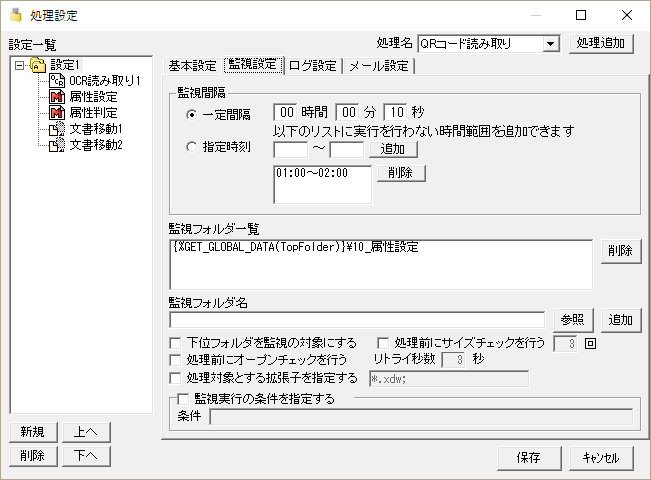Select the 一定間隔 radio button
The height and width of the screenshot is (480, 651).
point(191,114)
